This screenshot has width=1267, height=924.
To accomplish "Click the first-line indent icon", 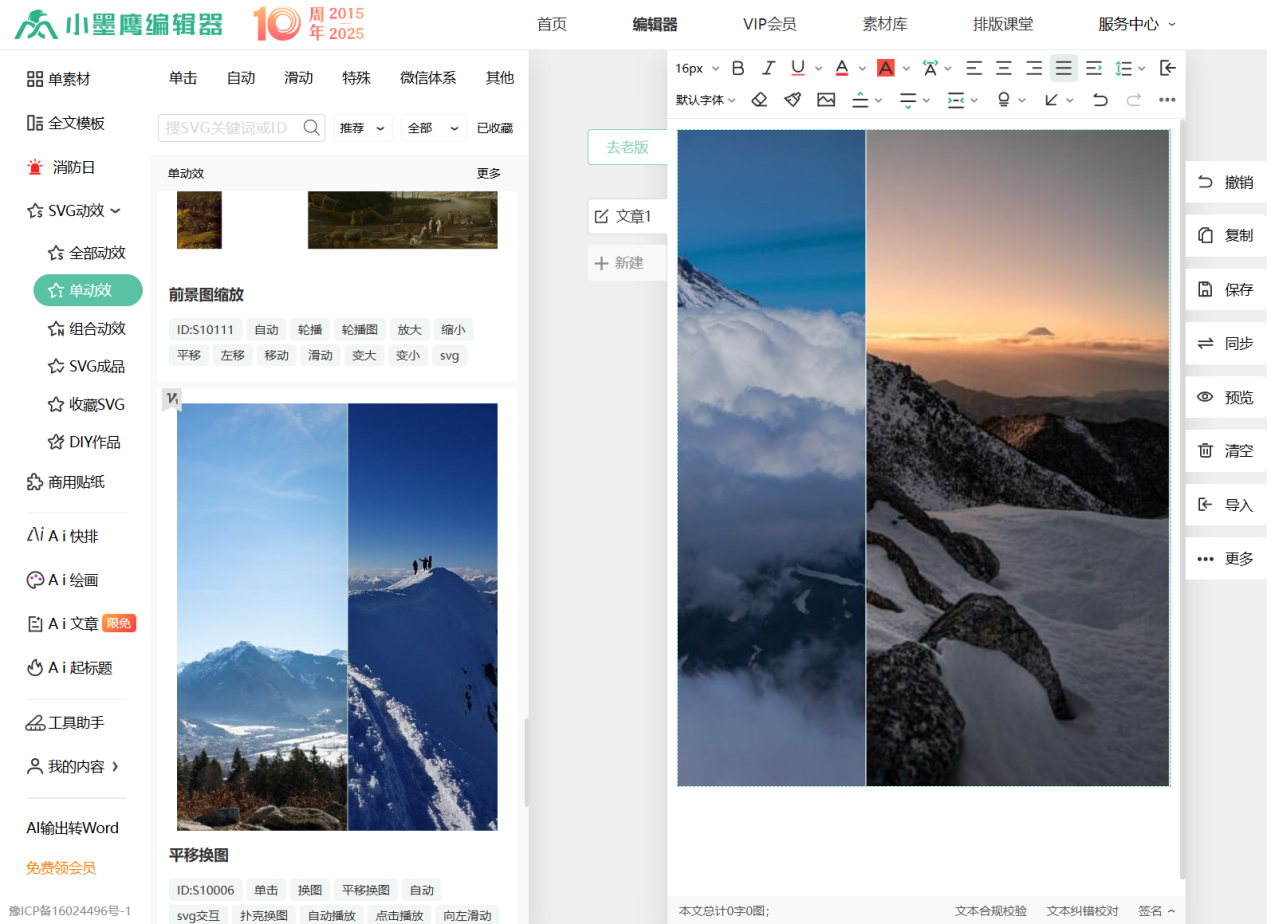I will [x=1094, y=68].
